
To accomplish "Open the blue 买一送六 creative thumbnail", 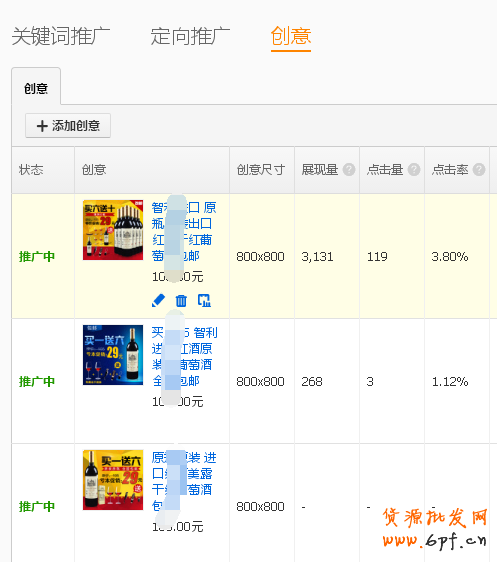I will point(113,355).
